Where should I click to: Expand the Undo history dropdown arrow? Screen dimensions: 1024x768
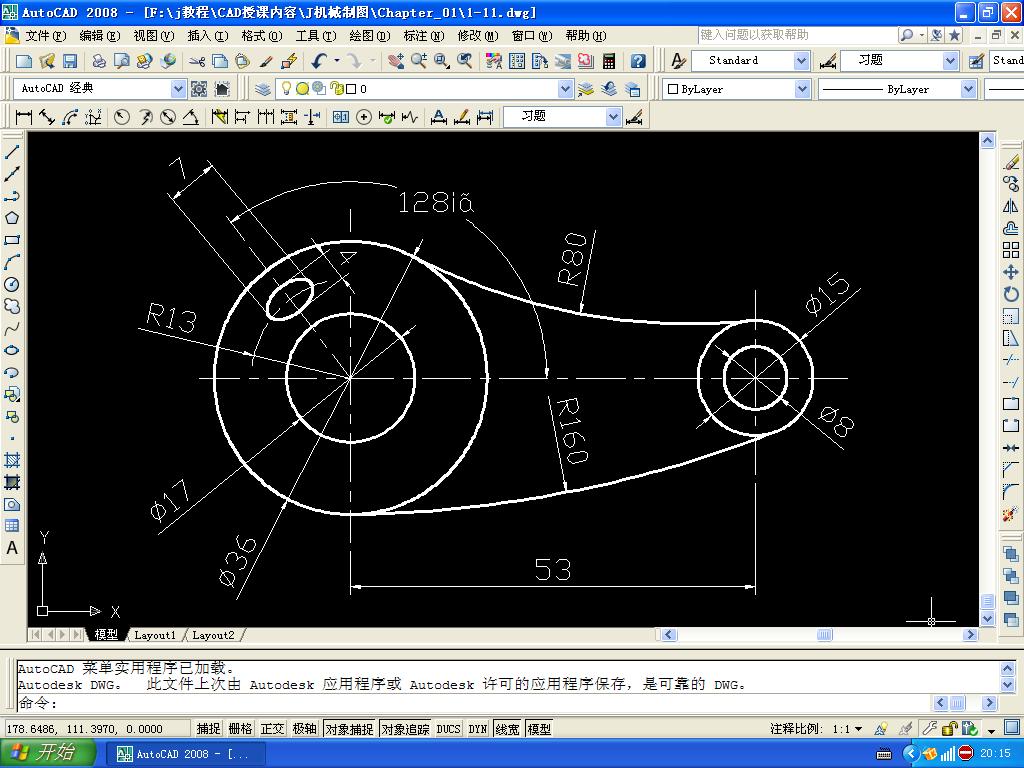pos(337,61)
